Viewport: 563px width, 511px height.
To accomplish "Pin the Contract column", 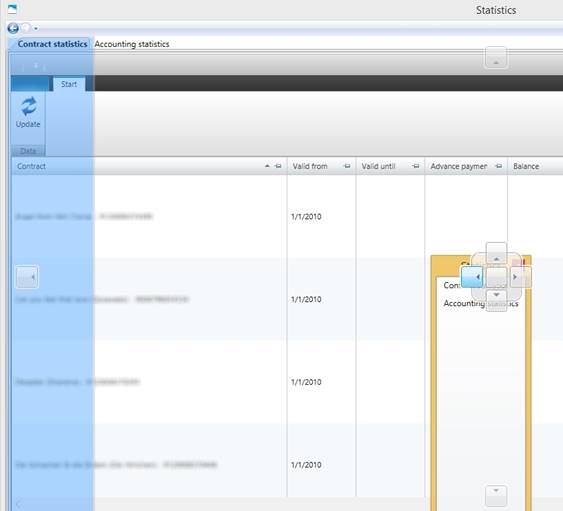I will click(278, 166).
